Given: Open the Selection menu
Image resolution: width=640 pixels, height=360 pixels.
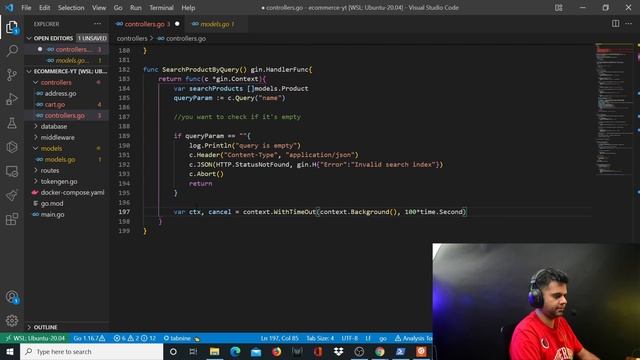Looking at the screenshot, I should pyautogui.click(x=71, y=8).
